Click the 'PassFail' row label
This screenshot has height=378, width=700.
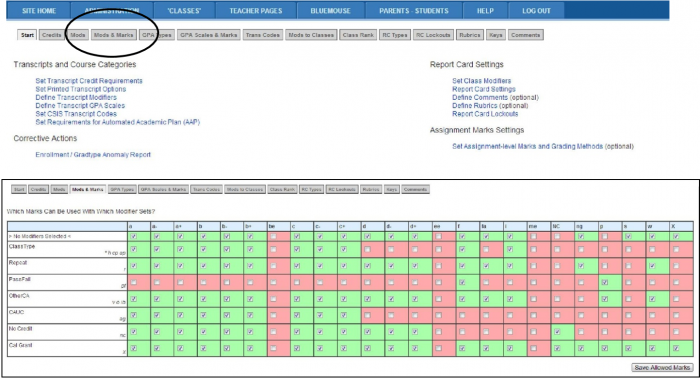point(20,279)
